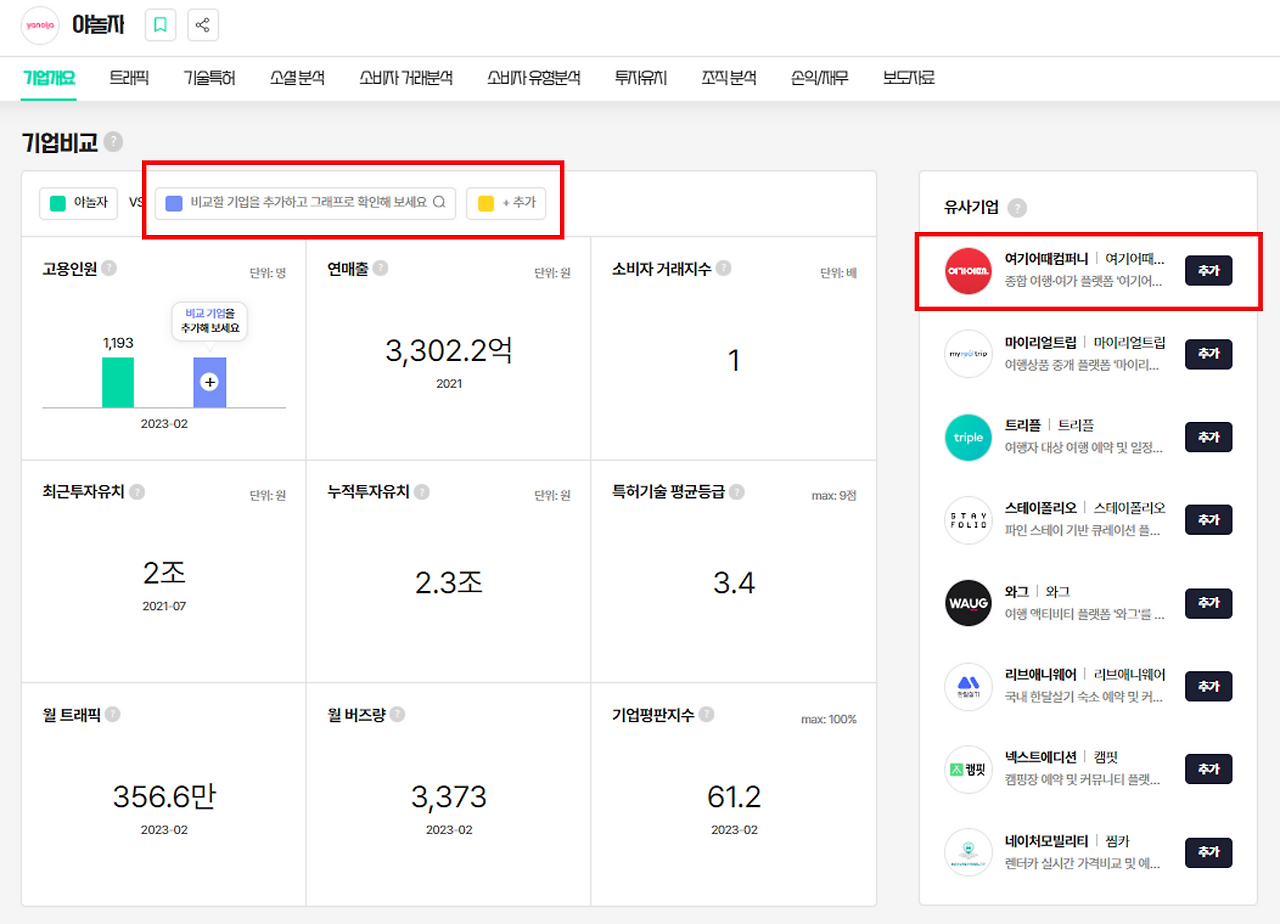Click the 리브애니웨어 logo

click(x=967, y=686)
